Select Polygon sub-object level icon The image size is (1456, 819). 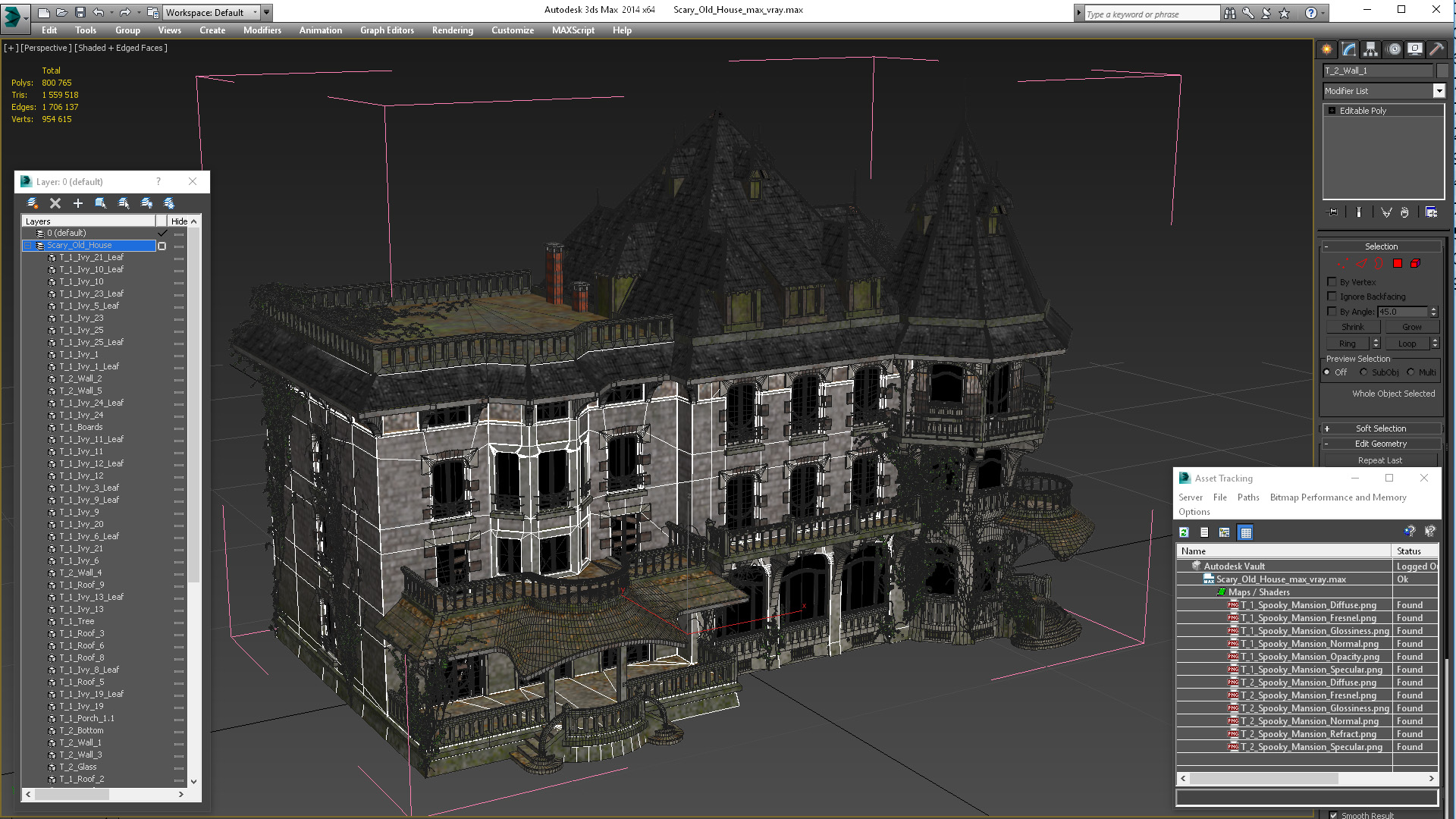pyautogui.click(x=1398, y=264)
